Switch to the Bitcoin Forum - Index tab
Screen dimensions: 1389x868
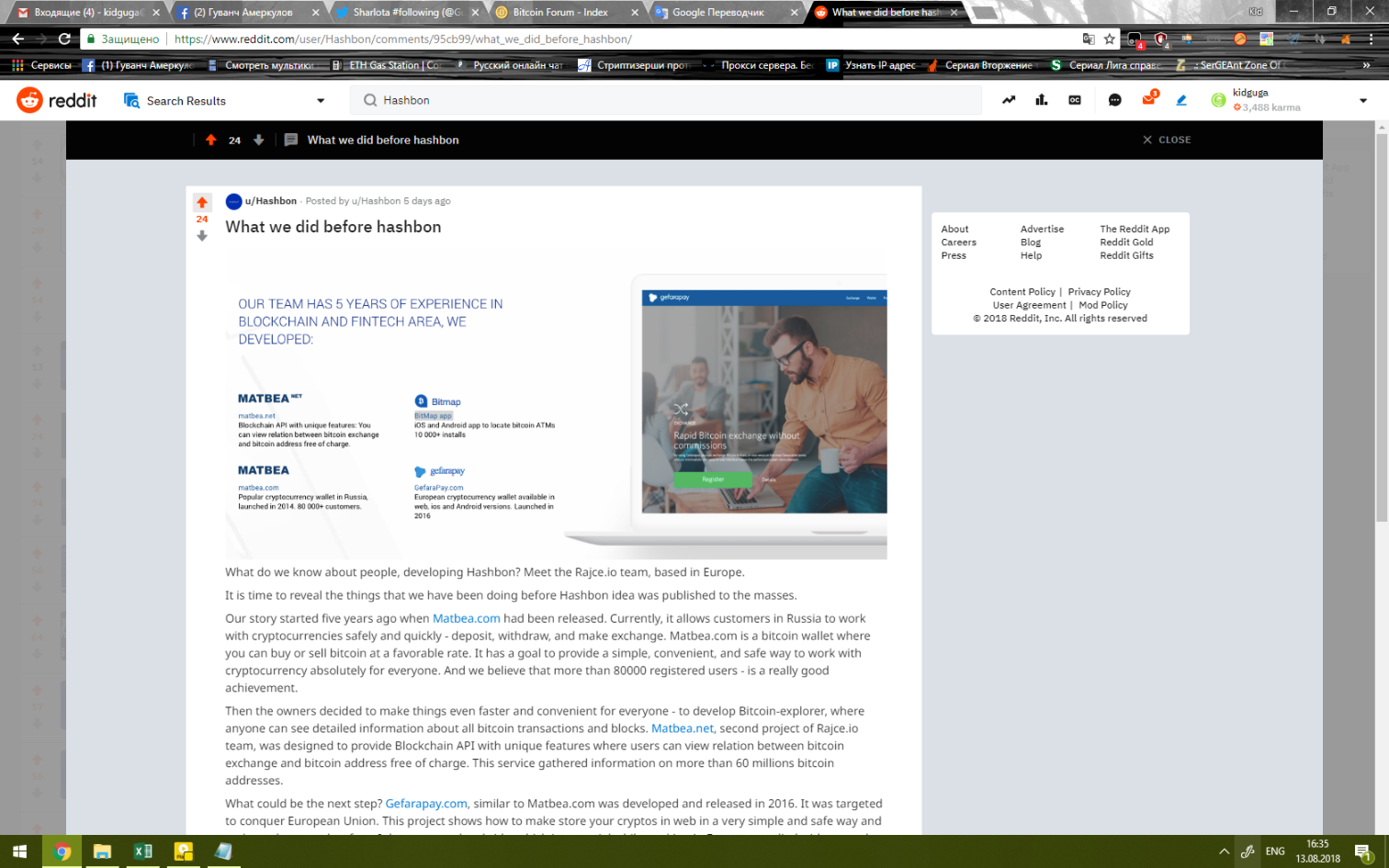[x=568, y=12]
